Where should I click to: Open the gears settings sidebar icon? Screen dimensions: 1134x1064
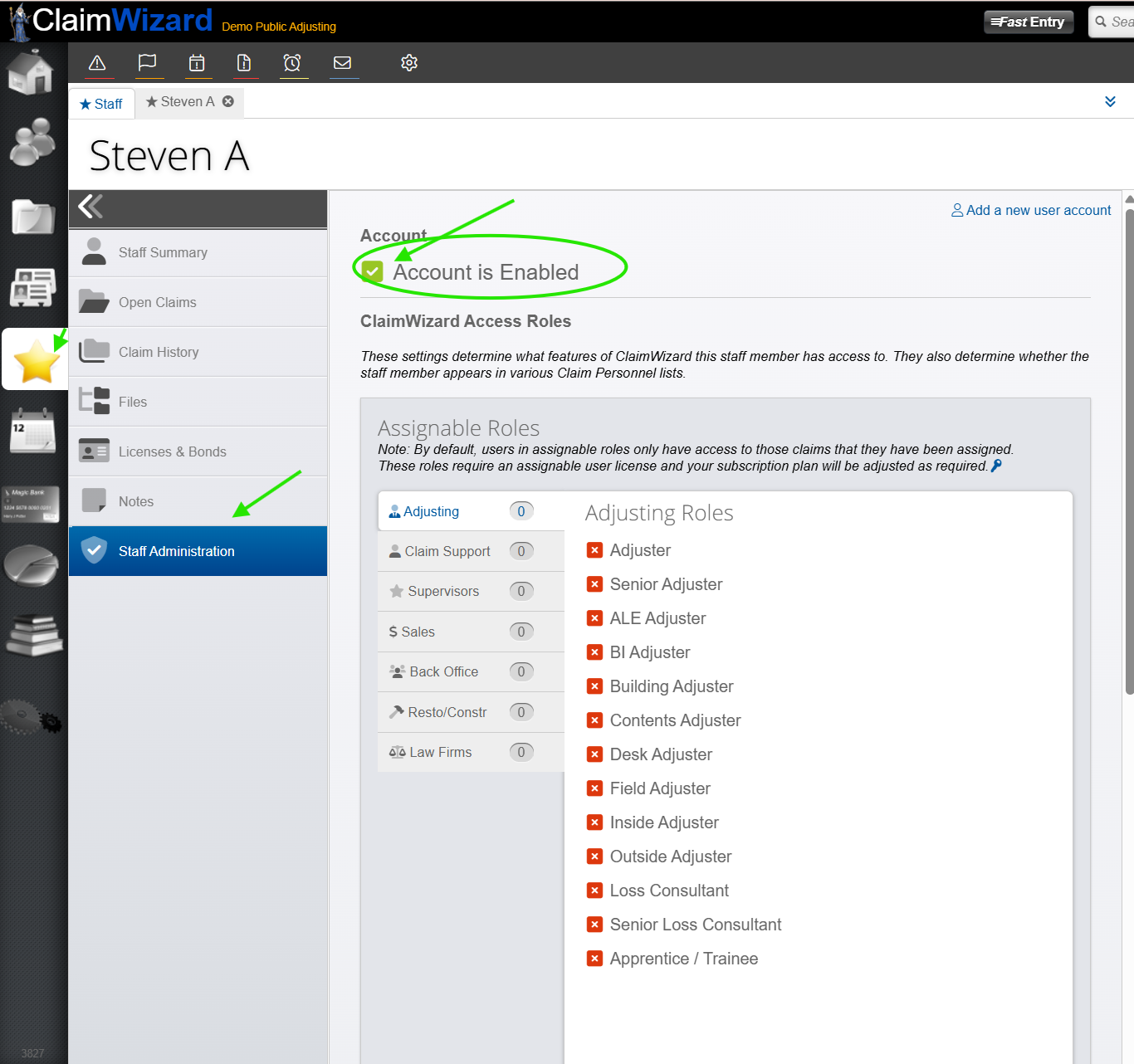pos(32,717)
